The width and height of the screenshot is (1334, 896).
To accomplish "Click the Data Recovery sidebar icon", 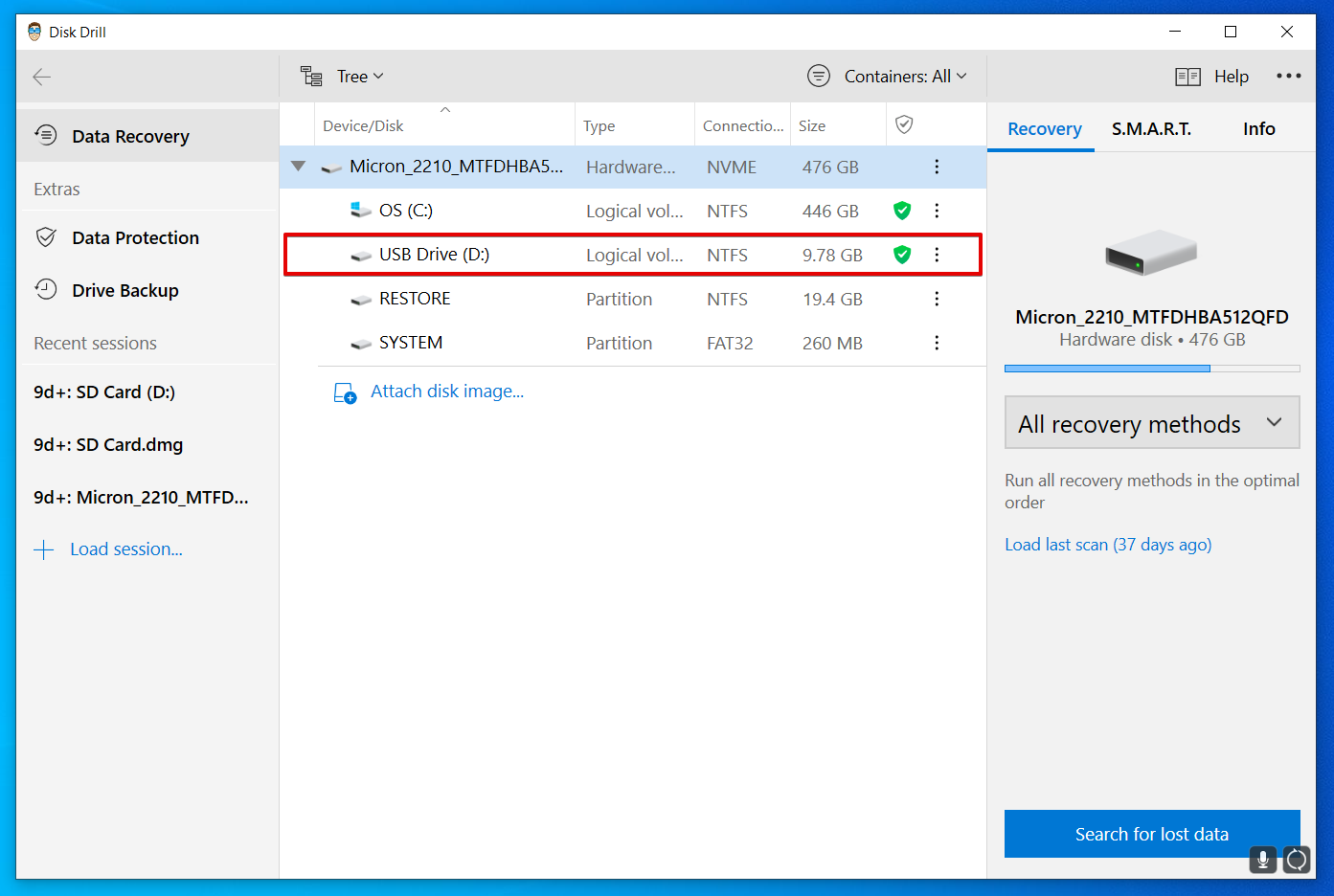I will click(x=46, y=135).
